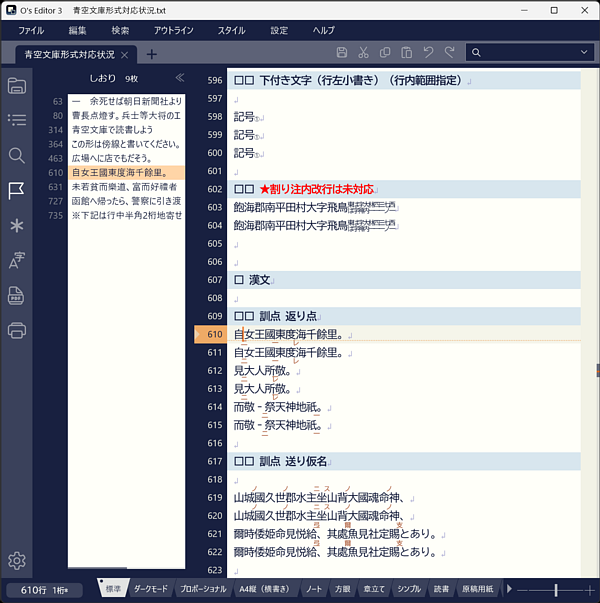Jump to bookmark 広場へに店でもだそう。

click(126, 158)
